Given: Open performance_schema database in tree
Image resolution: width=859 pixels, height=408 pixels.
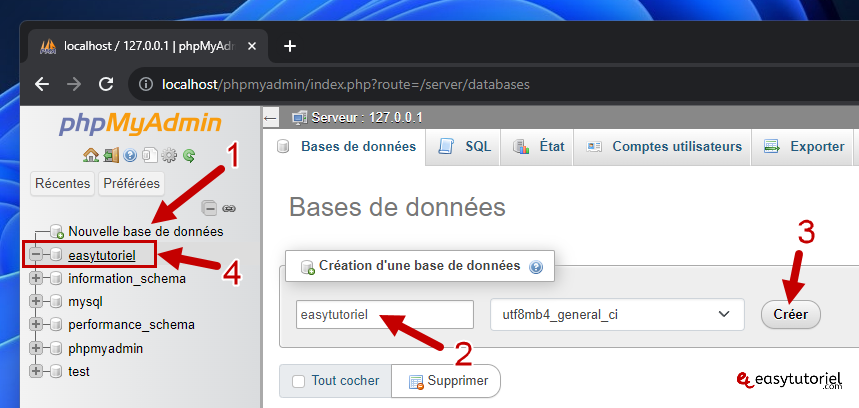Looking at the screenshot, I should click(x=131, y=324).
